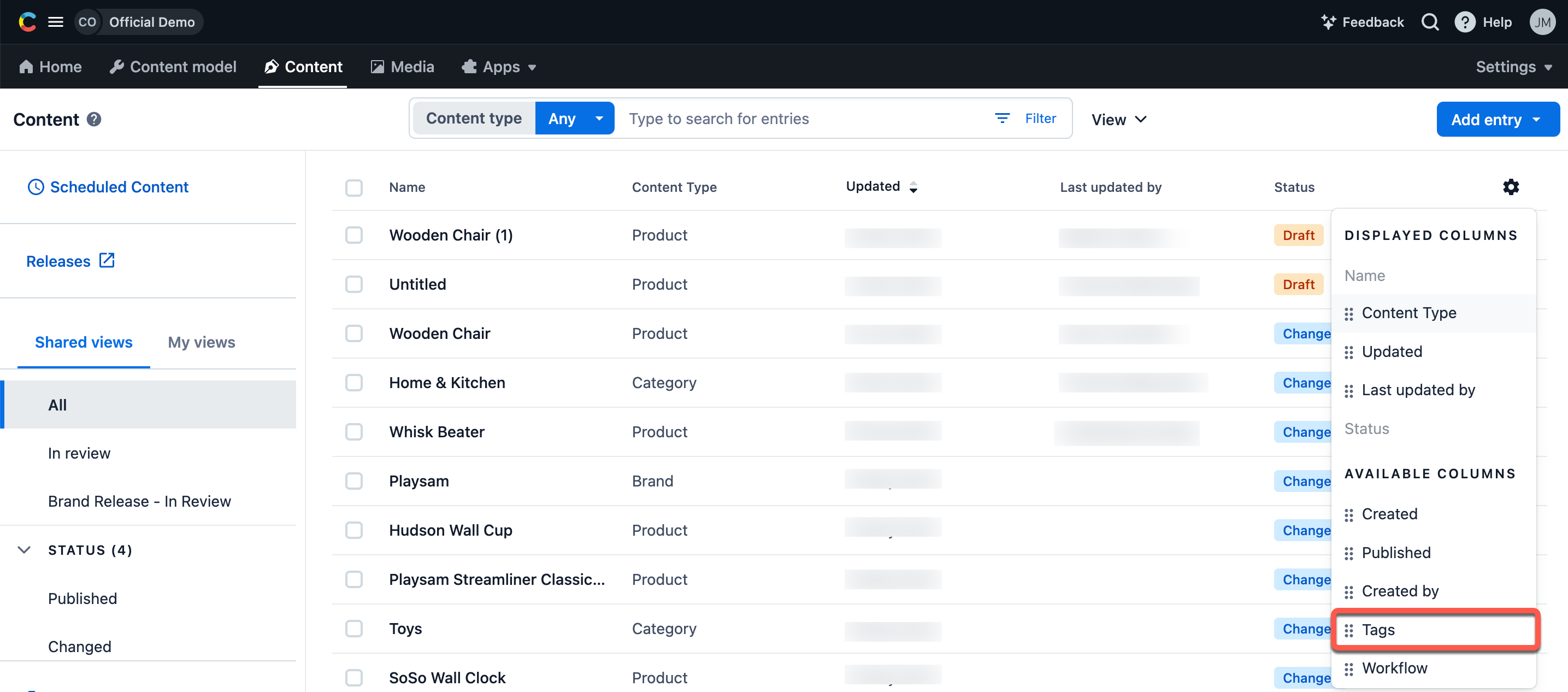This screenshot has width=1568, height=692.
Task: Grab the Created column drag handle
Action: tap(1349, 515)
